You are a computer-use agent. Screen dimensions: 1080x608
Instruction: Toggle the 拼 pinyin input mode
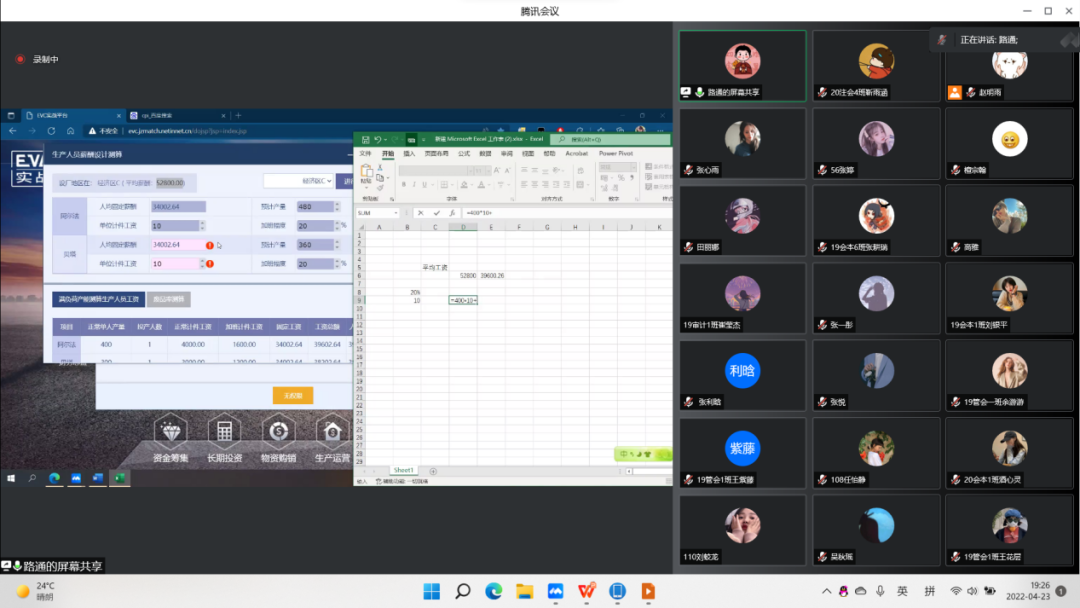pyautogui.click(x=929, y=591)
